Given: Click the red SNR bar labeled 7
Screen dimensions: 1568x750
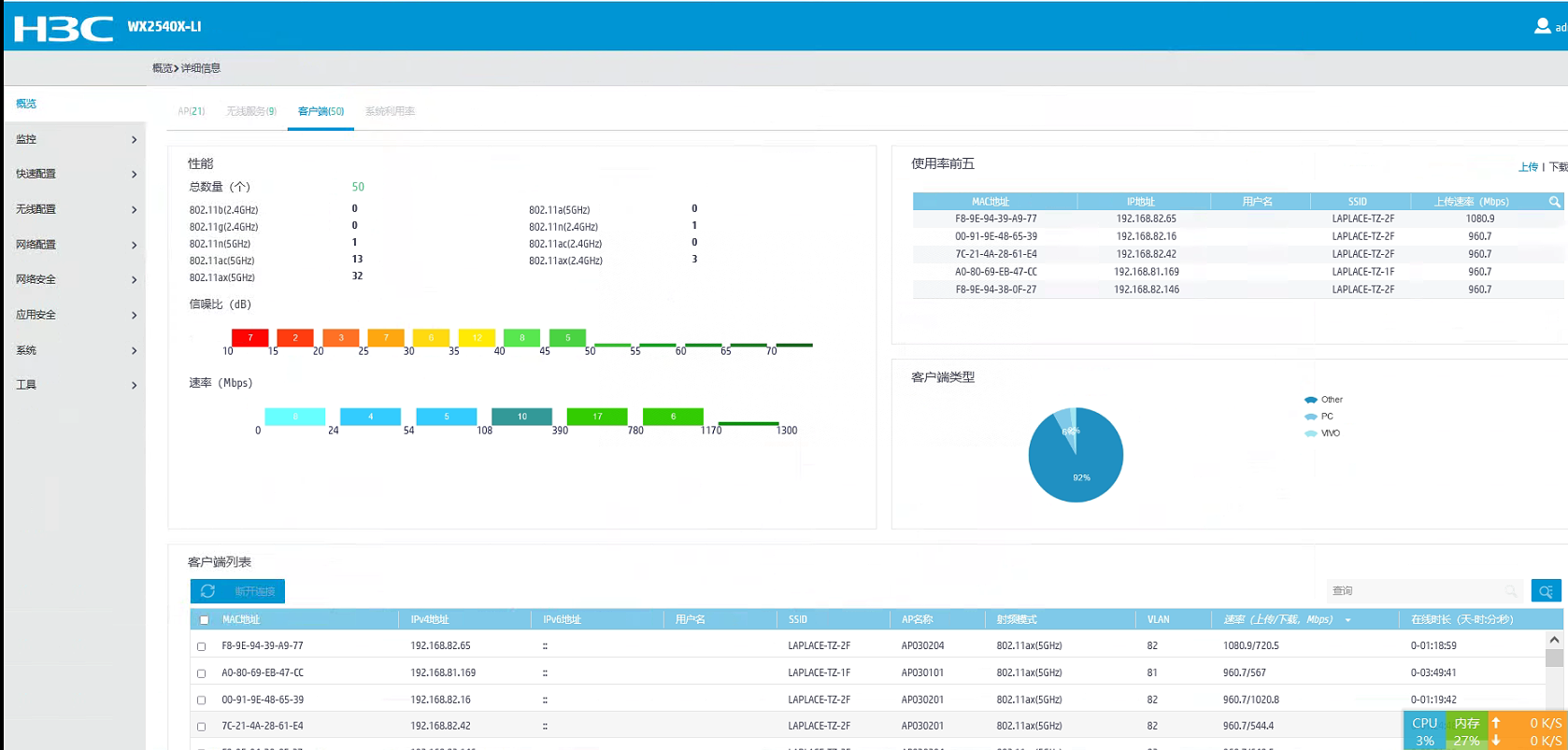Looking at the screenshot, I should (x=249, y=337).
